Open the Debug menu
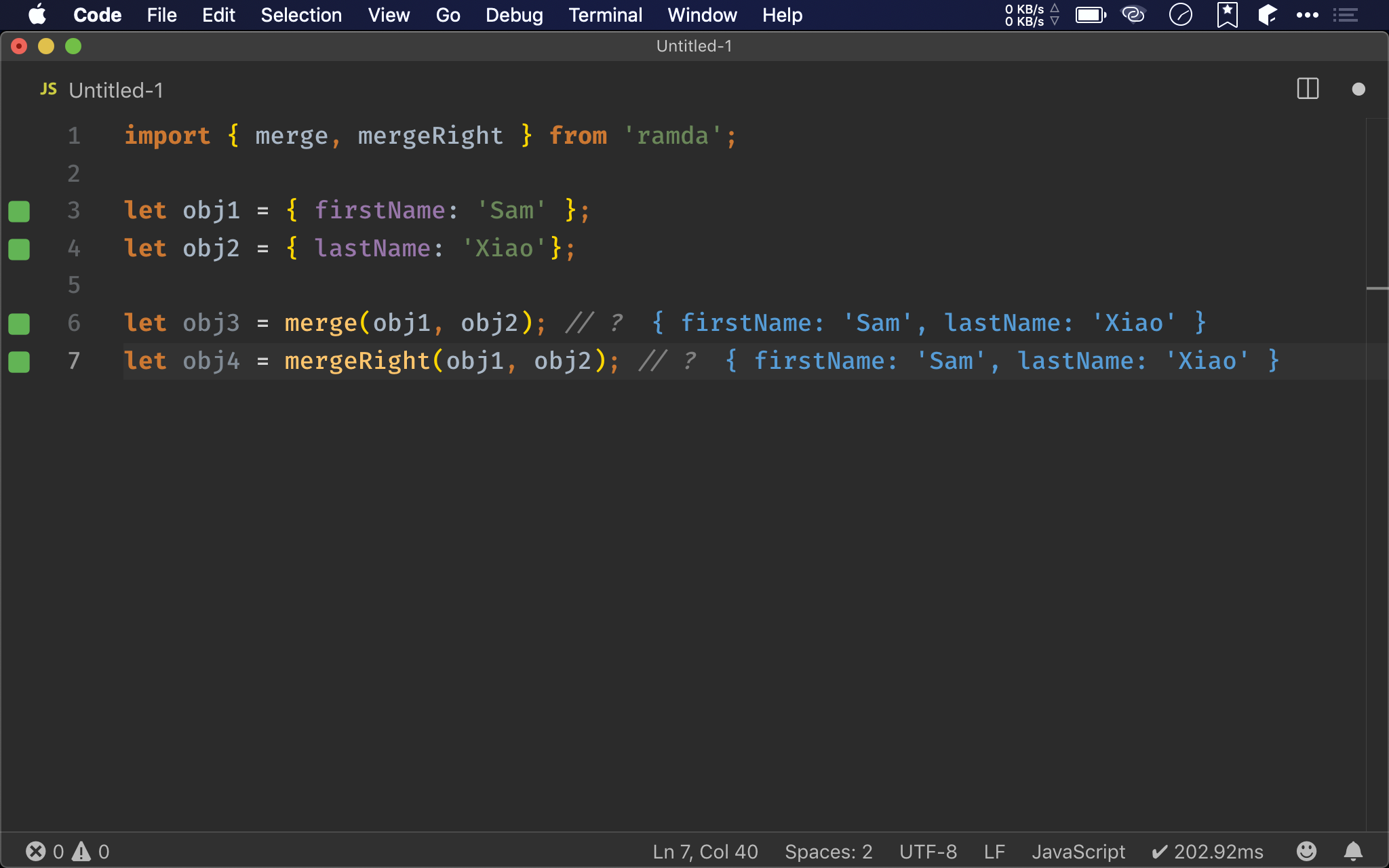 (x=514, y=15)
